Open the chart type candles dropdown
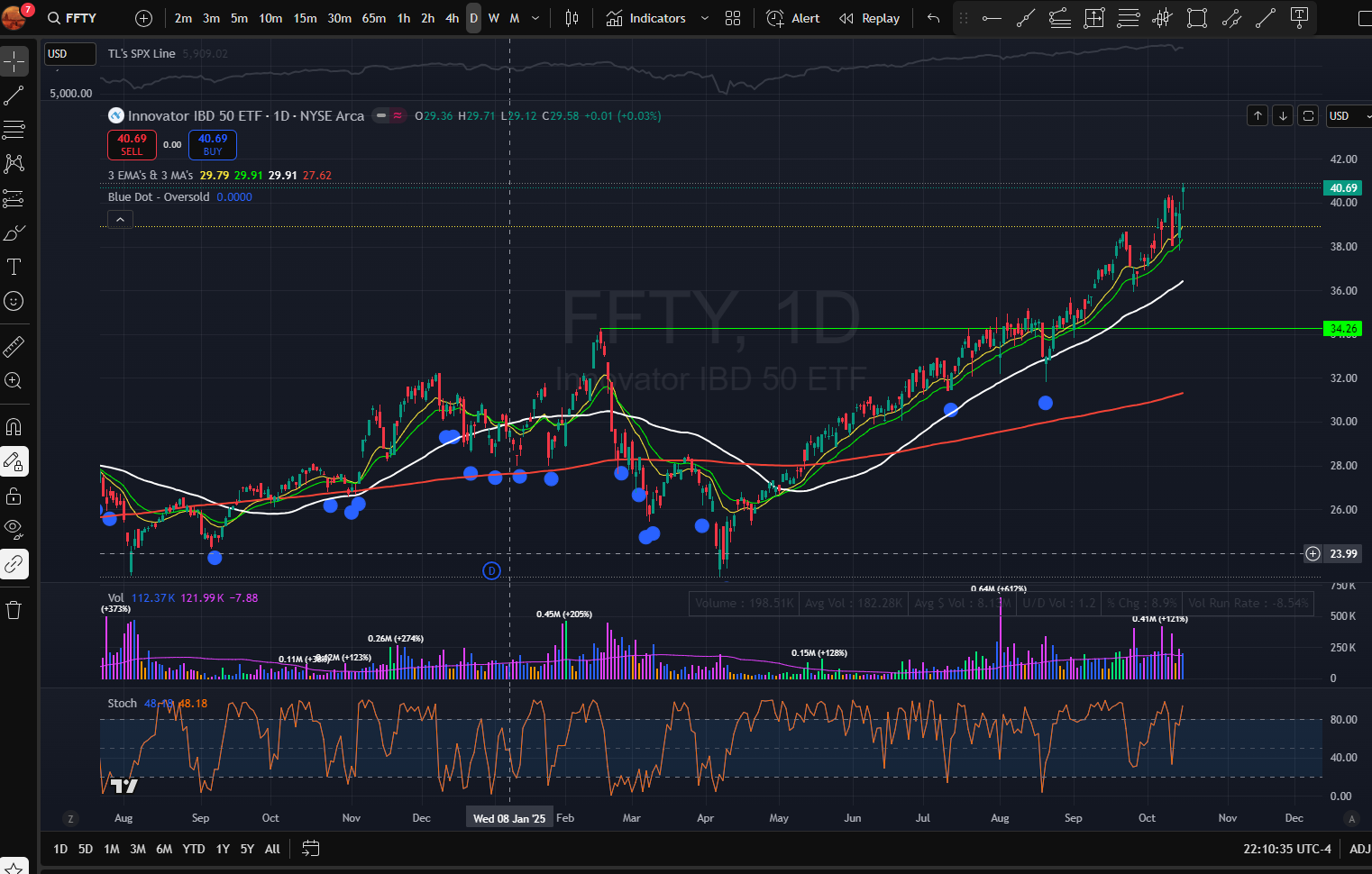Screen dimensions: 1372x874 click(x=572, y=18)
